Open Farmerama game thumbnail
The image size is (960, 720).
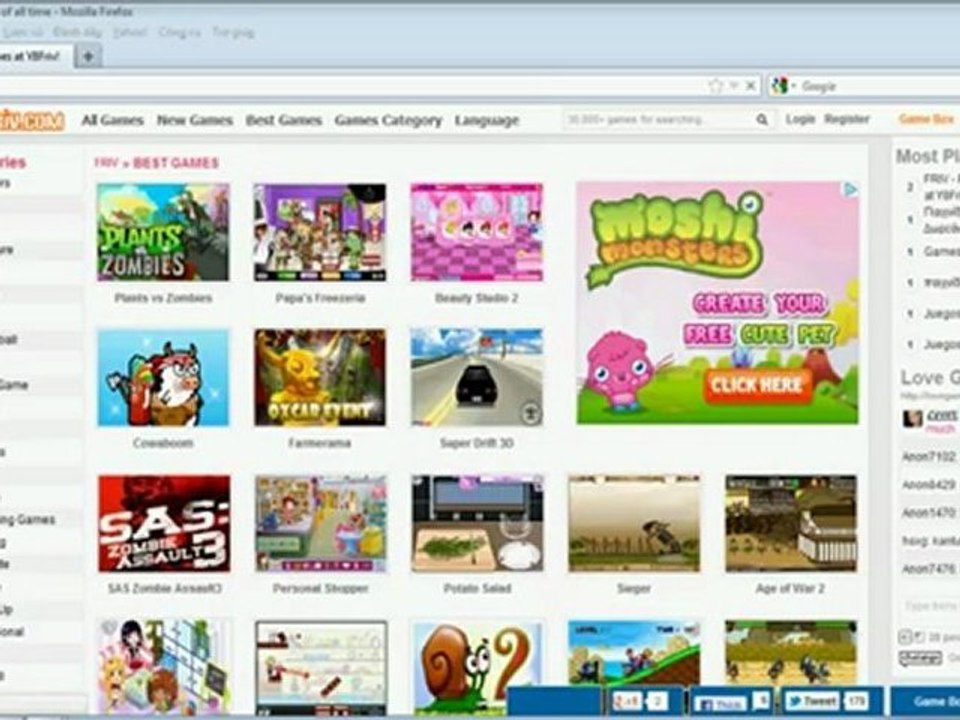320,377
